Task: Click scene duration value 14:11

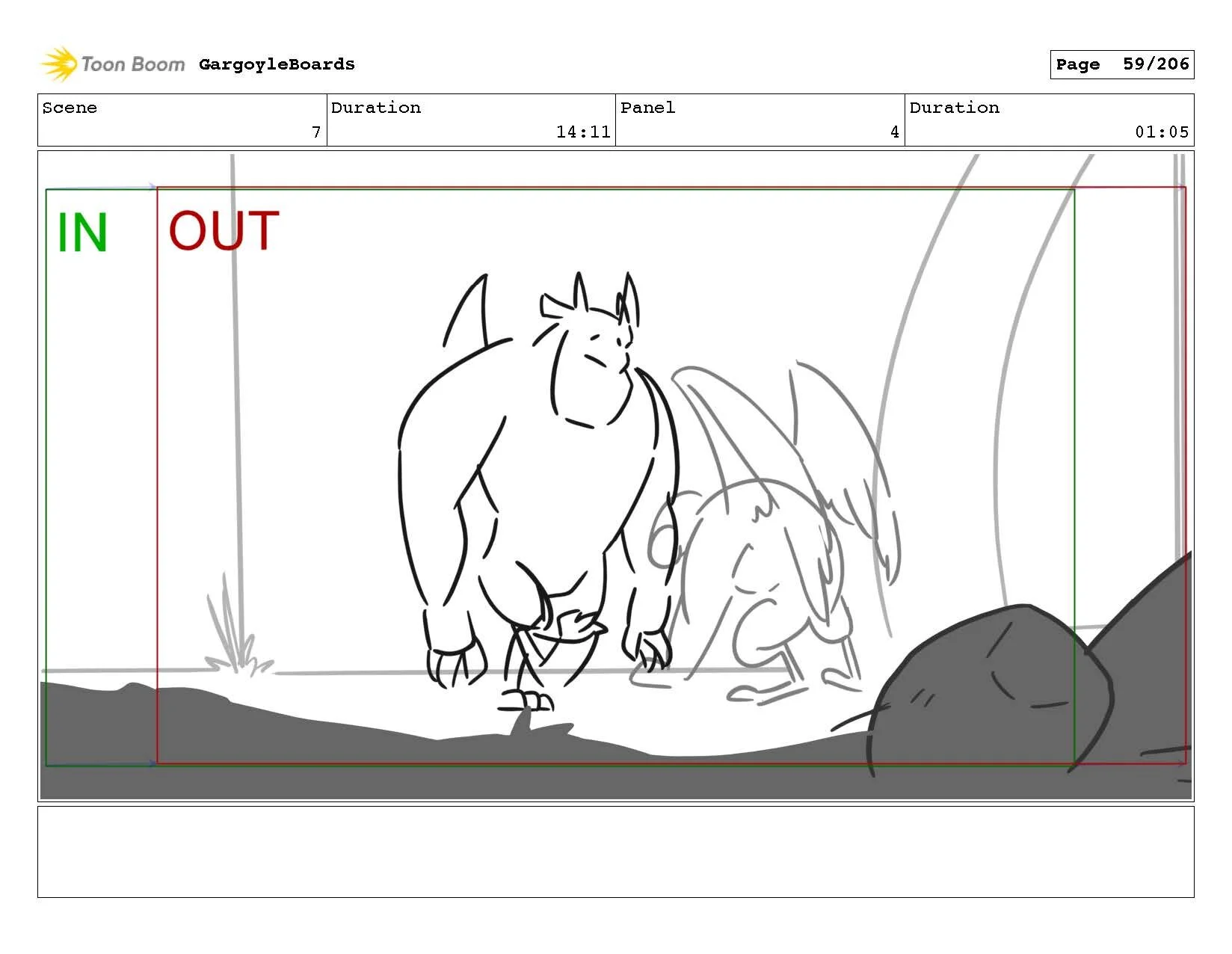Action: point(583,132)
